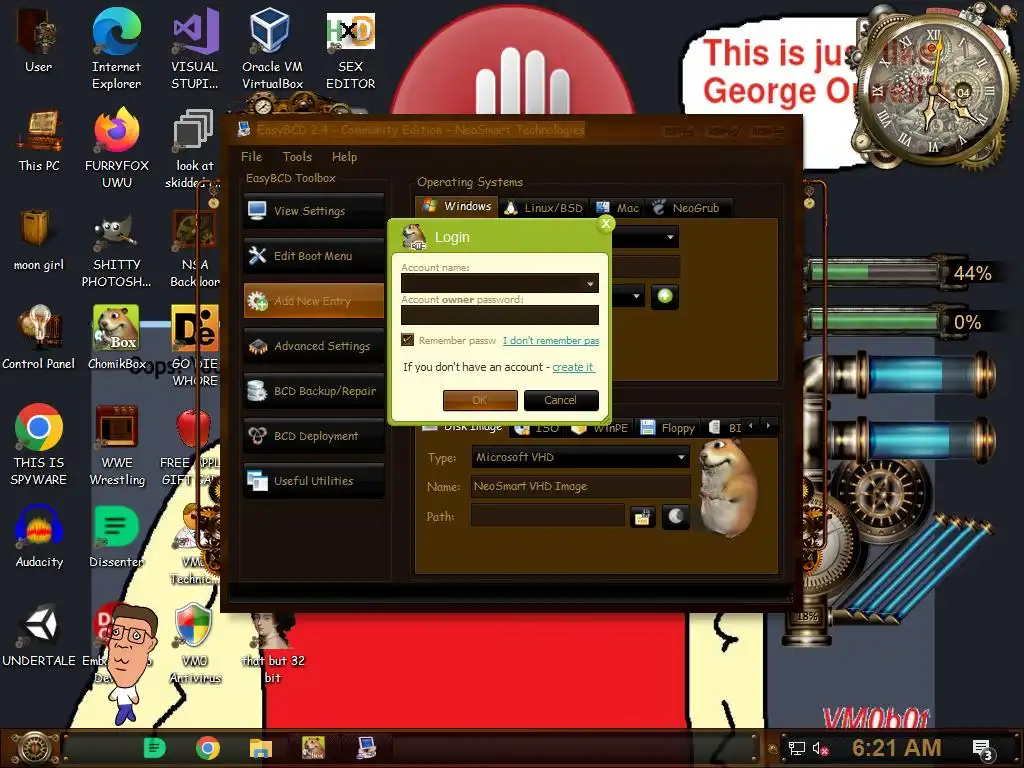Switch to the Windows tab
This screenshot has width=1024, height=768.
tap(456, 206)
